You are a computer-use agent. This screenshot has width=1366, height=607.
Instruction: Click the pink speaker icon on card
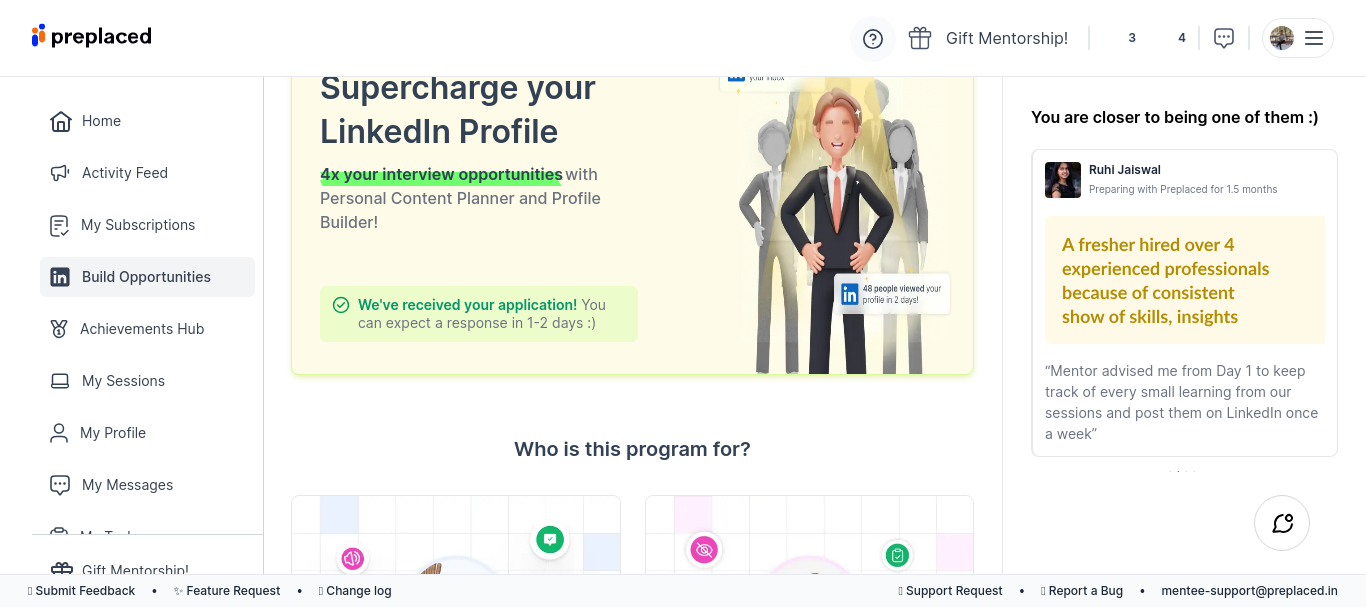pos(352,559)
